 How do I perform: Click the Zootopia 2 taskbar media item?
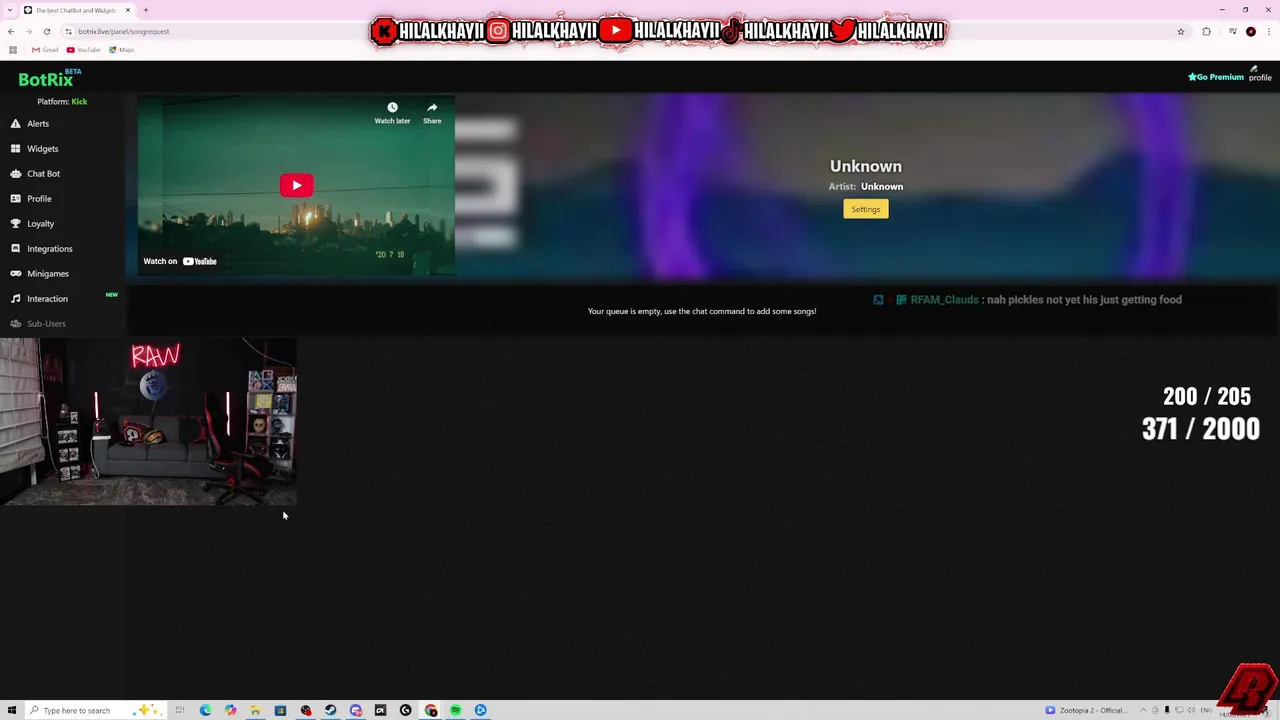[1086, 710]
